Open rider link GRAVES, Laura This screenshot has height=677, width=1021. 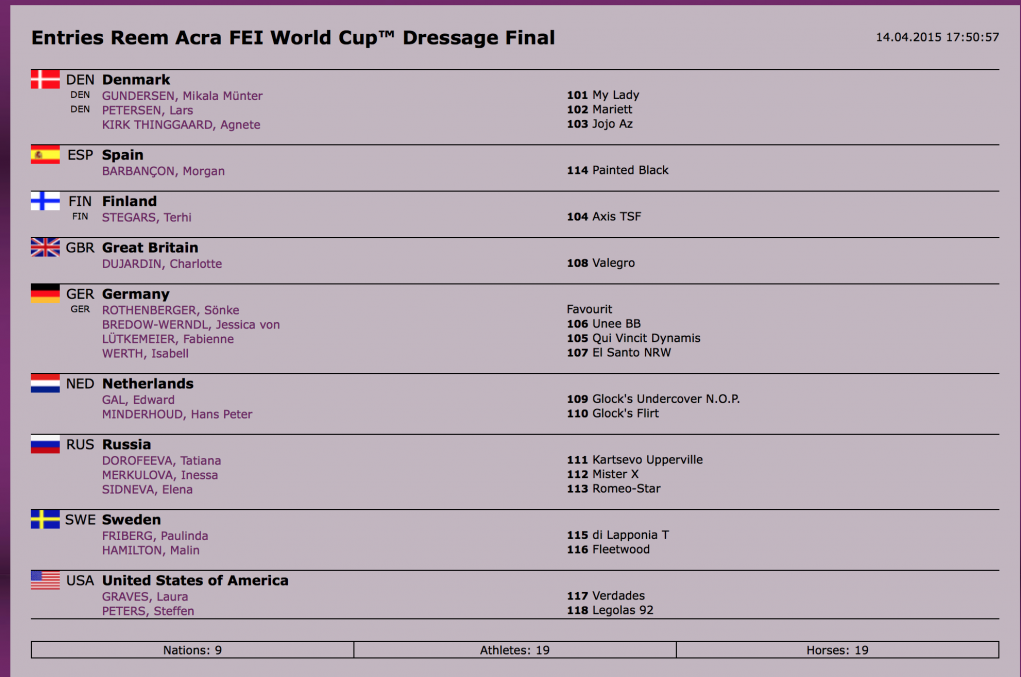(x=145, y=597)
